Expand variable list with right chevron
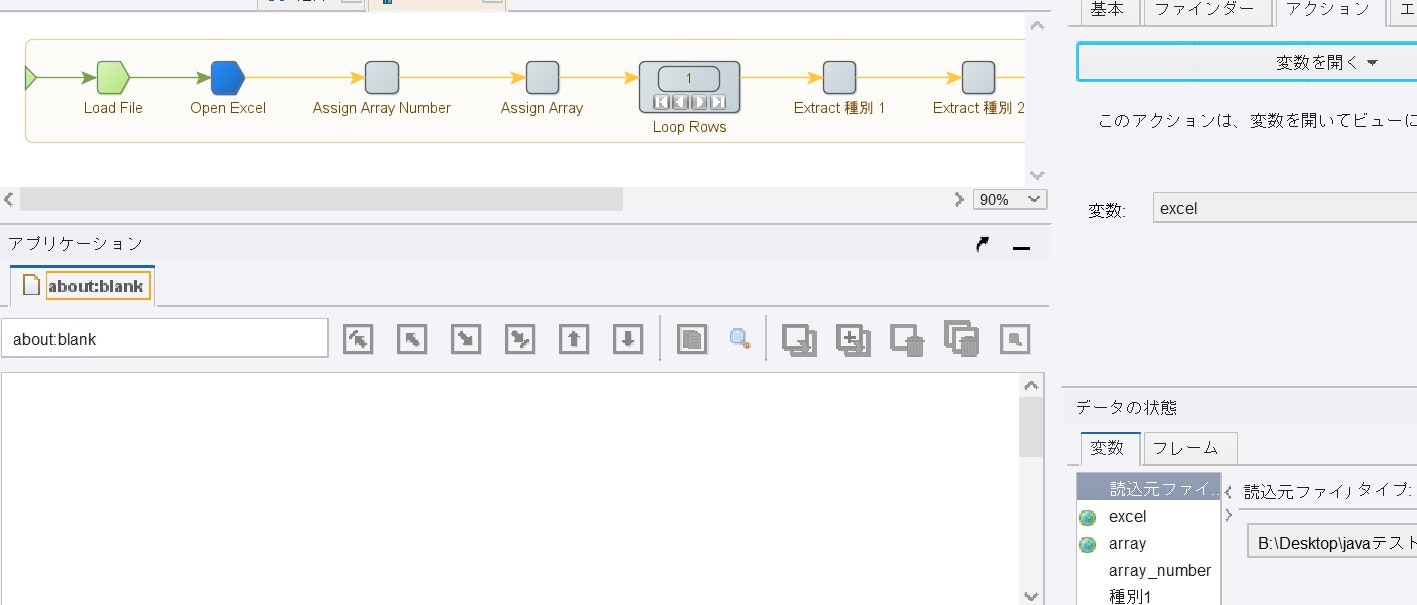 point(1228,515)
